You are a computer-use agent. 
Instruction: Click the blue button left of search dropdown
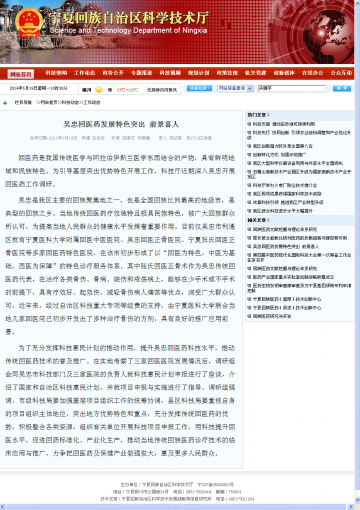[199, 88]
